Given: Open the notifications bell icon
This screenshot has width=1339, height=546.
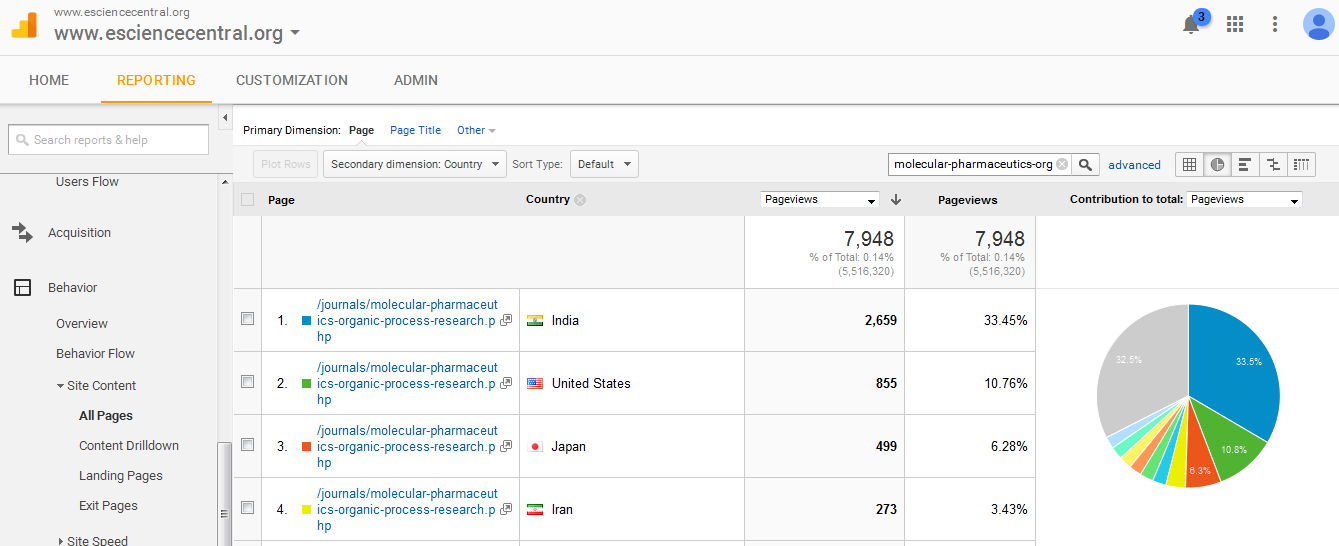Looking at the screenshot, I should (x=1191, y=25).
